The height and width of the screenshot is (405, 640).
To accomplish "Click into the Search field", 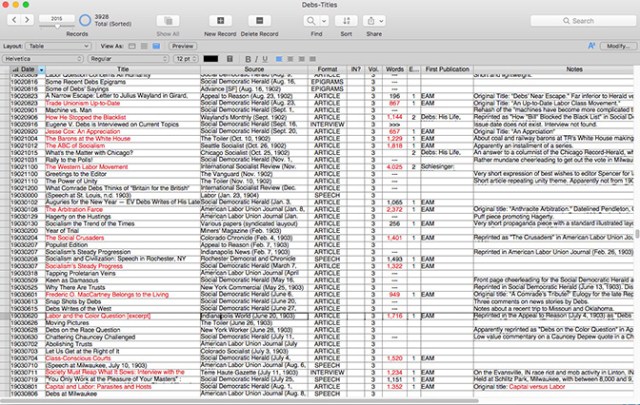I will coord(583,21).
